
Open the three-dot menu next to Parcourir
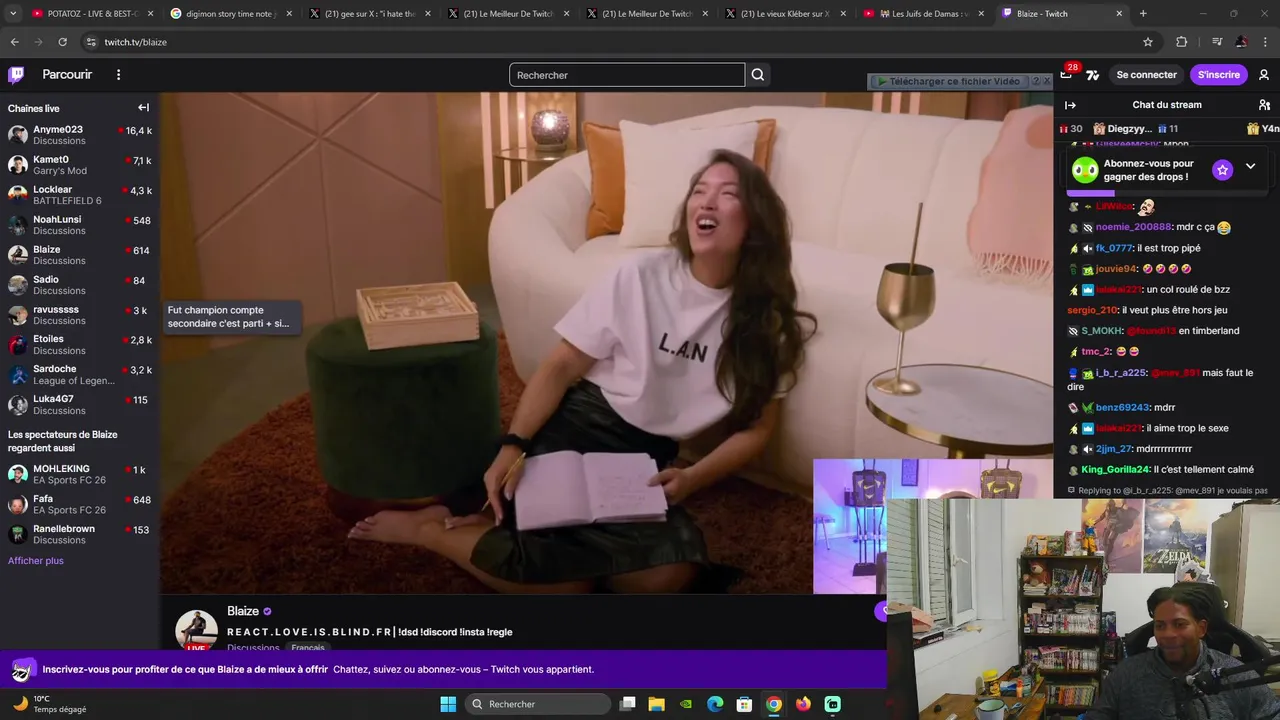tap(118, 75)
